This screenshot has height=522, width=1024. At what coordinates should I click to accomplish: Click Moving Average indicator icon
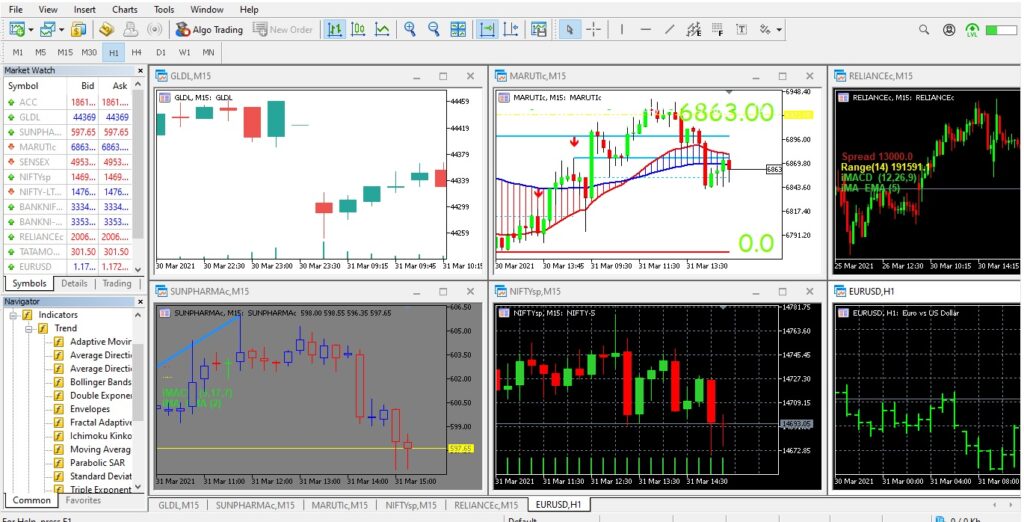tap(59, 449)
